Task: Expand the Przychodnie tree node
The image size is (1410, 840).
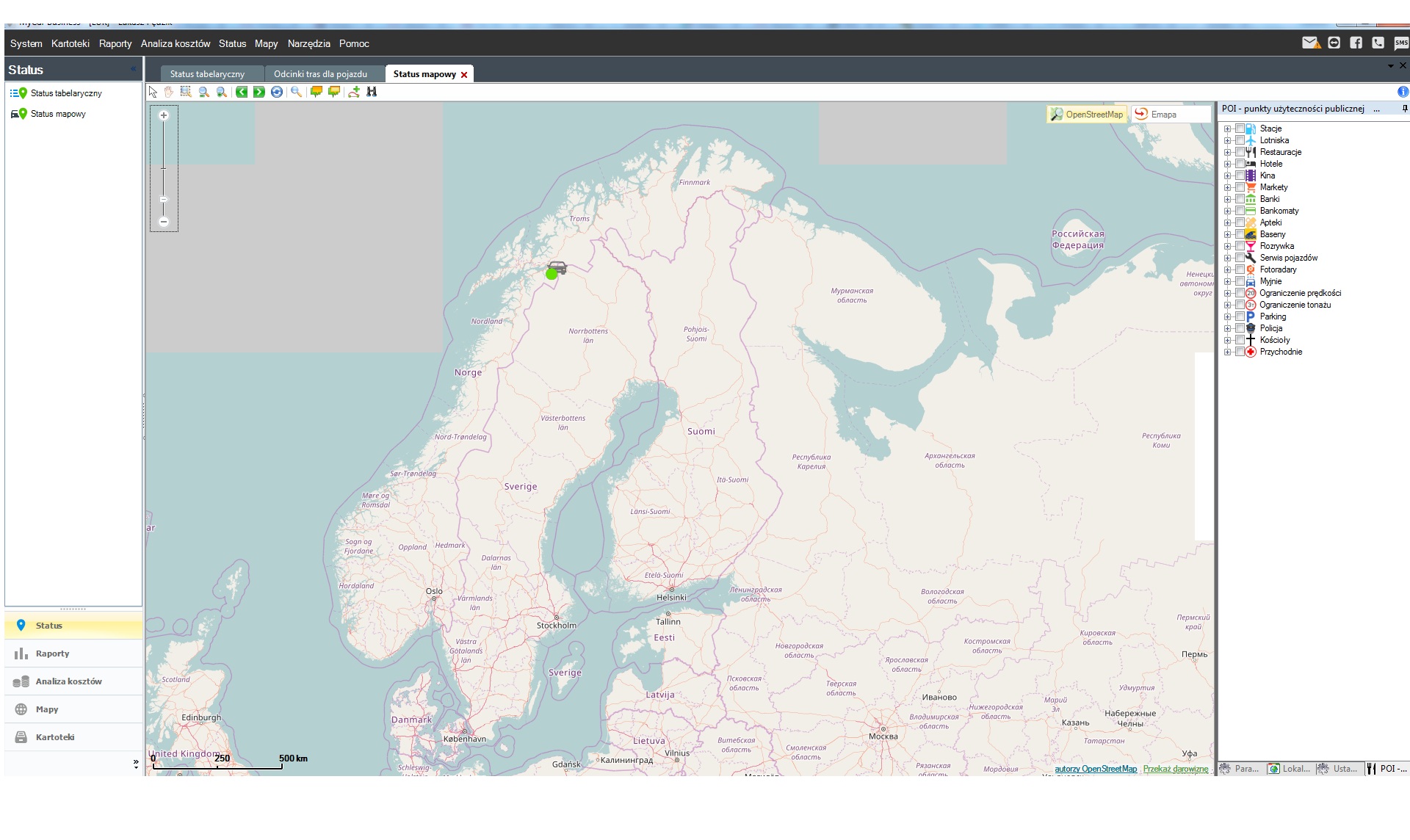Action: 1227,352
